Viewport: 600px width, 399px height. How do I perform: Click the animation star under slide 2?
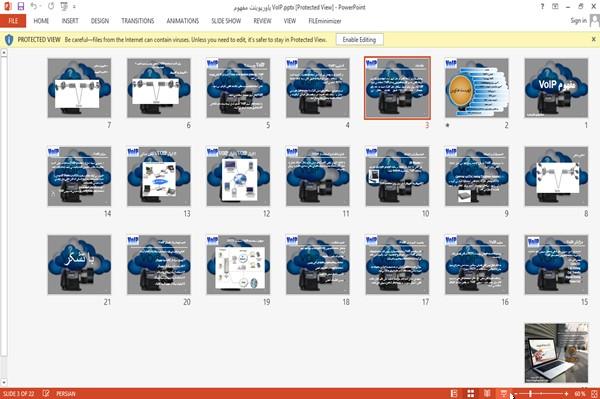tap(448, 125)
